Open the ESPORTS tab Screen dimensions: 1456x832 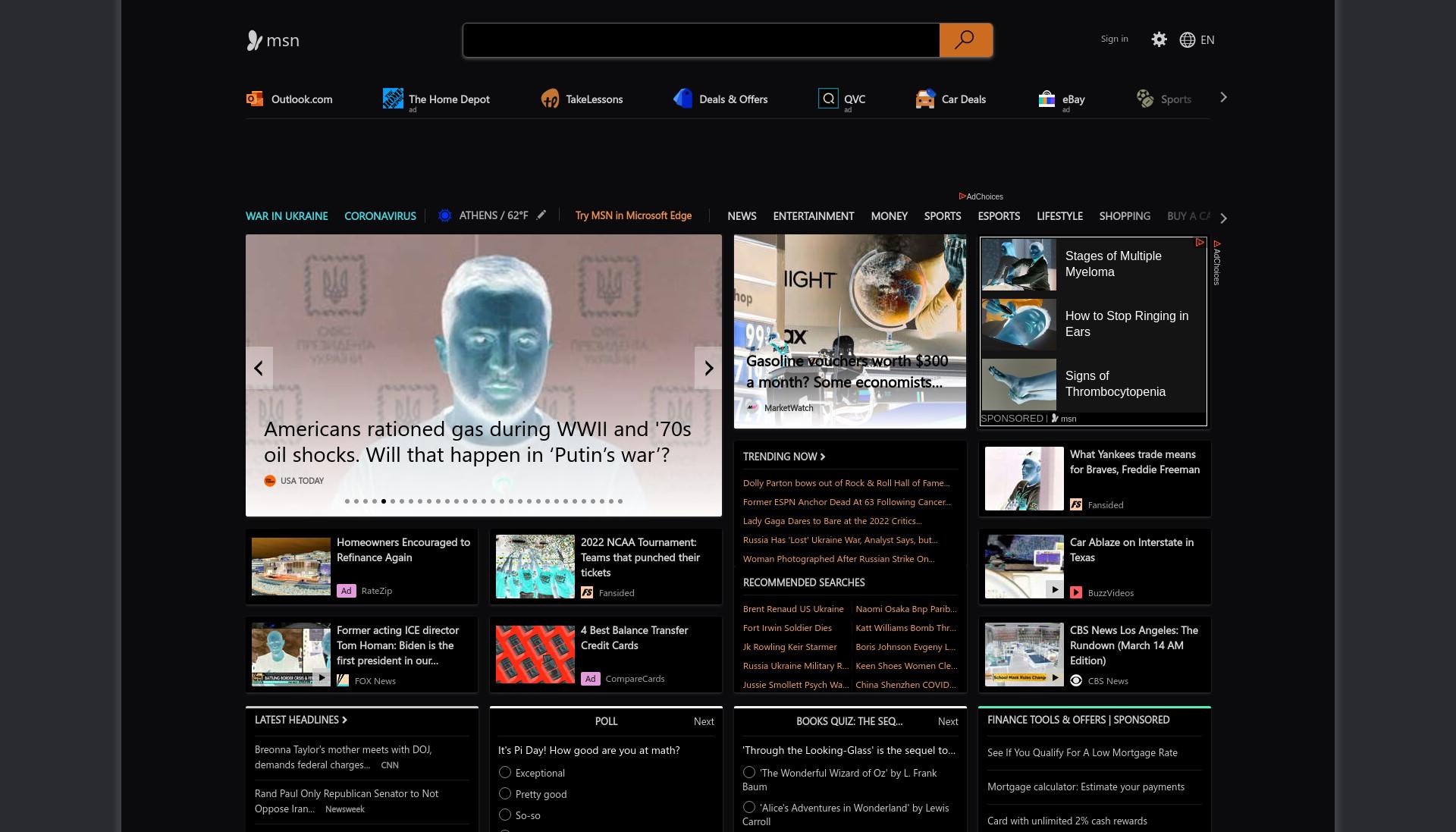[x=999, y=216]
